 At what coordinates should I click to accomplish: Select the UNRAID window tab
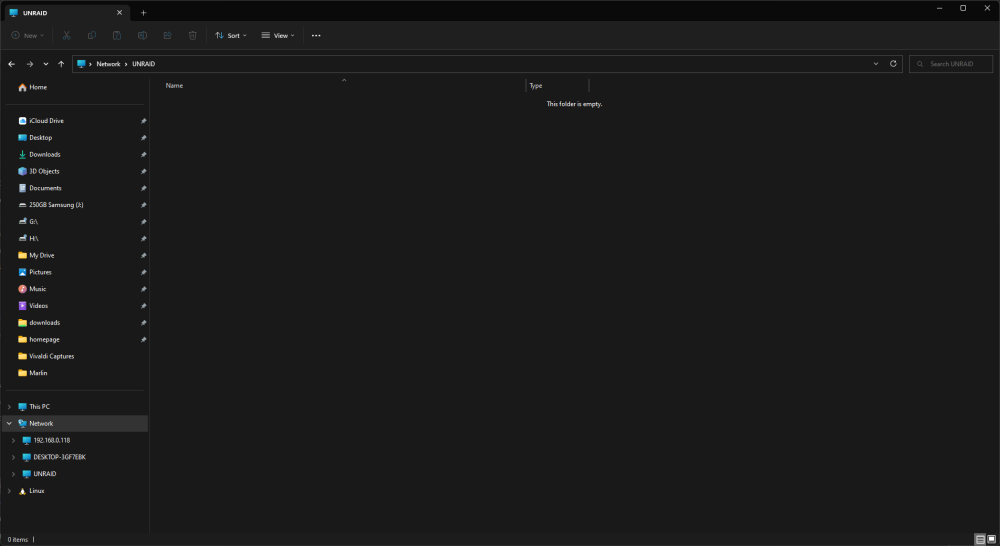point(66,13)
